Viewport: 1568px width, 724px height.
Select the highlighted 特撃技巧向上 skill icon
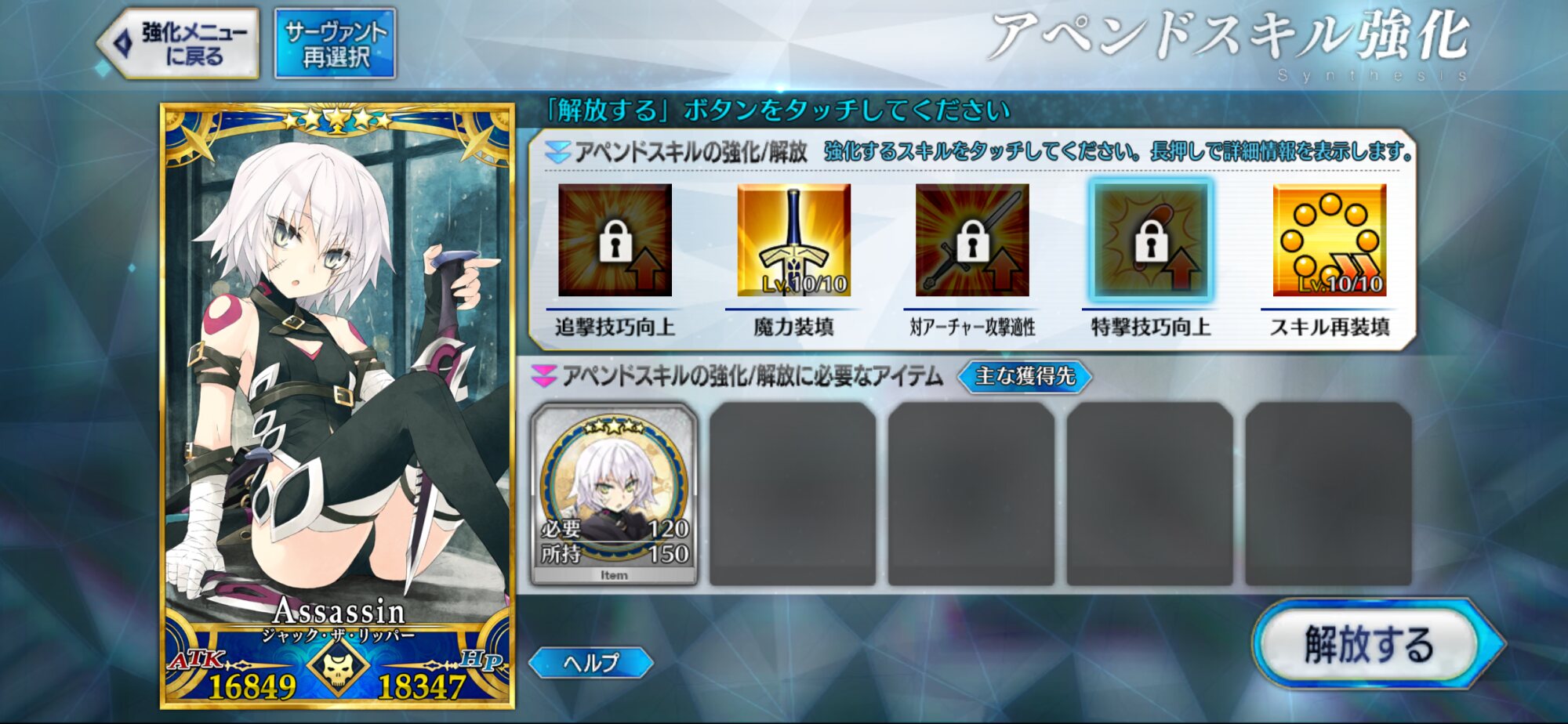(x=1151, y=240)
